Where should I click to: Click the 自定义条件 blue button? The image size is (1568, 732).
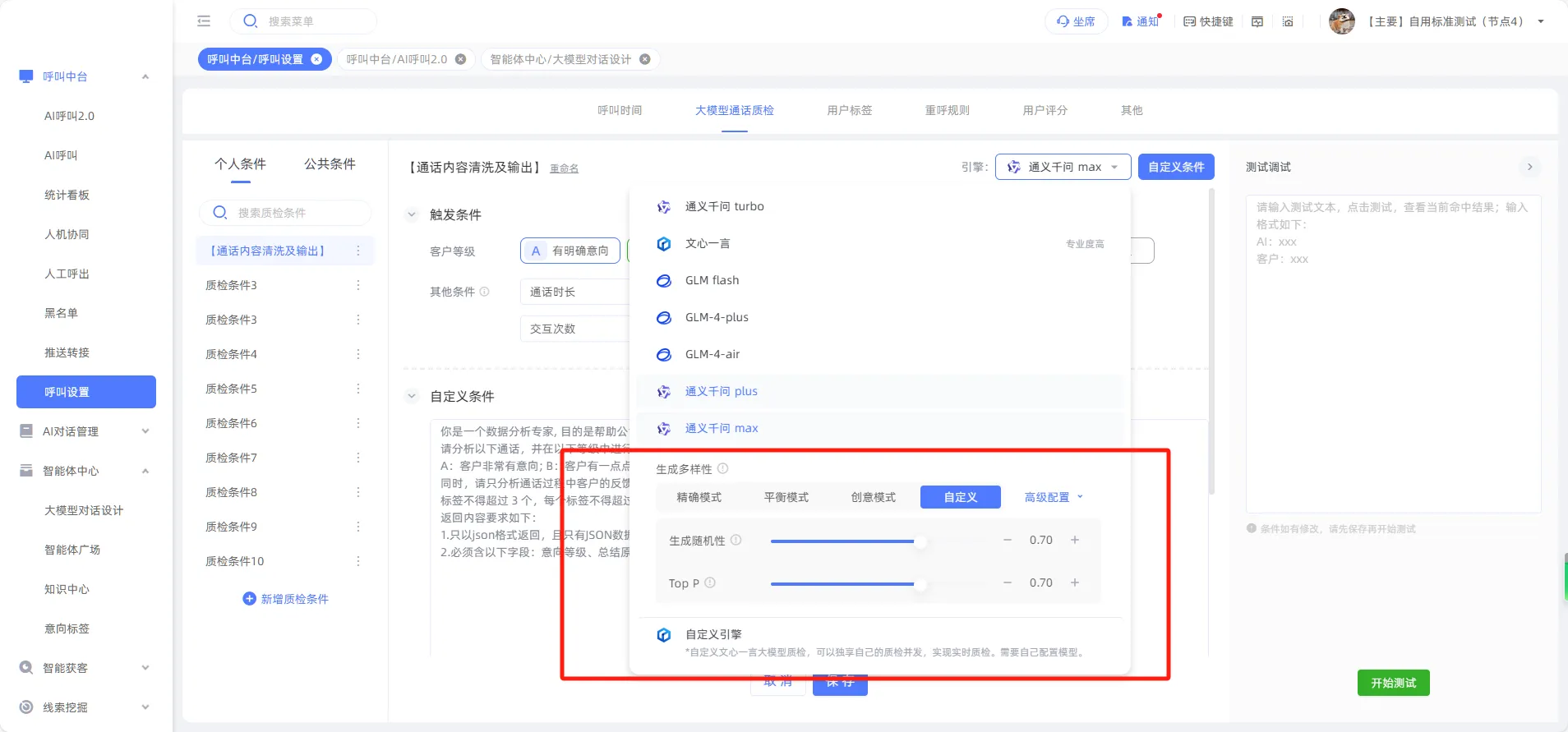pos(1176,167)
